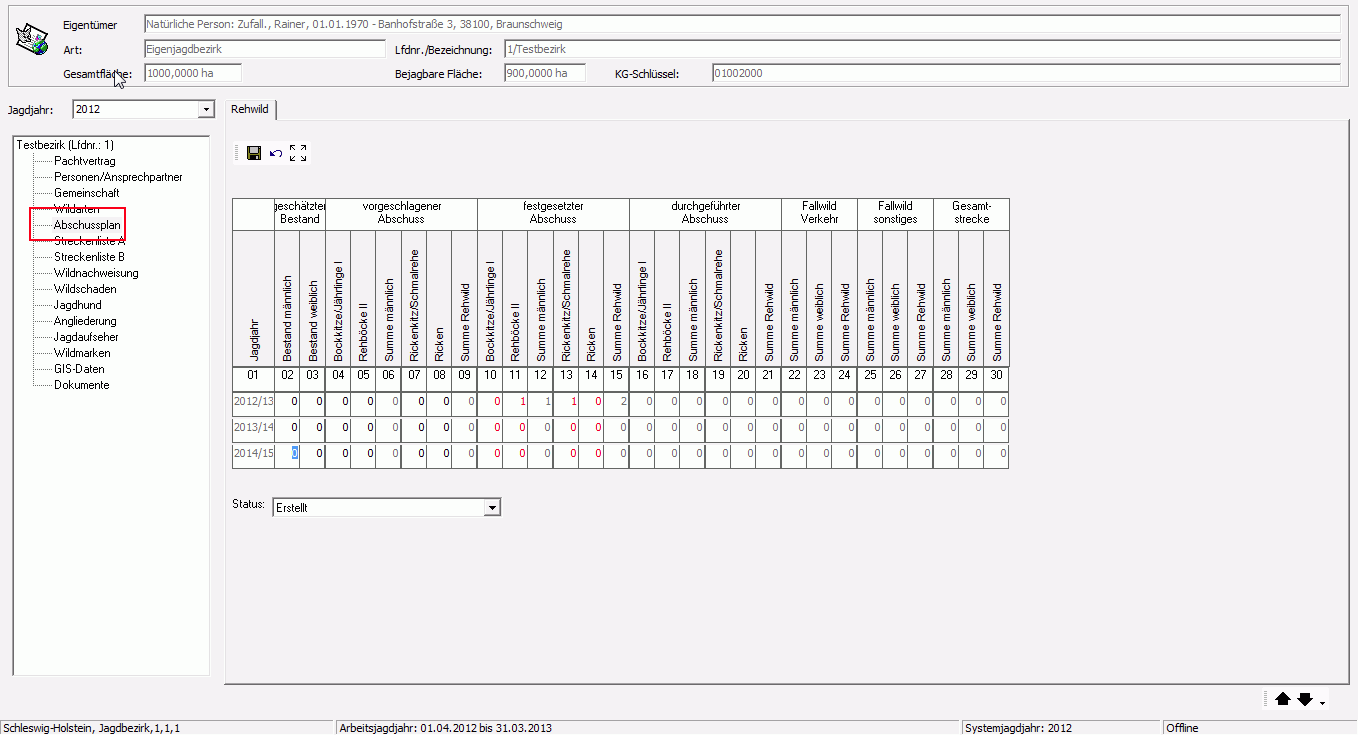Click the black up arrow icon
The width and height of the screenshot is (1358, 735).
(x=1283, y=700)
